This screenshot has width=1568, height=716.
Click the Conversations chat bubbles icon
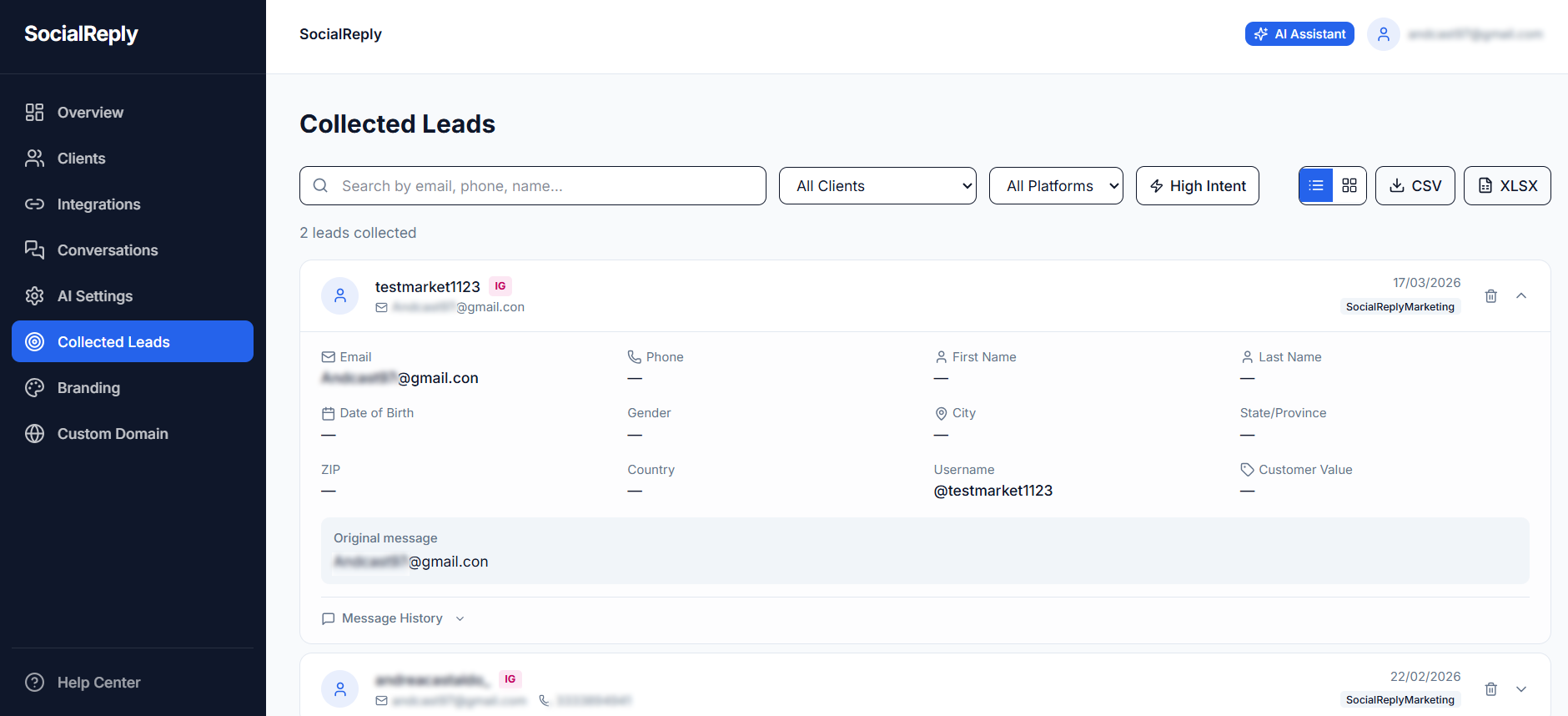click(34, 250)
